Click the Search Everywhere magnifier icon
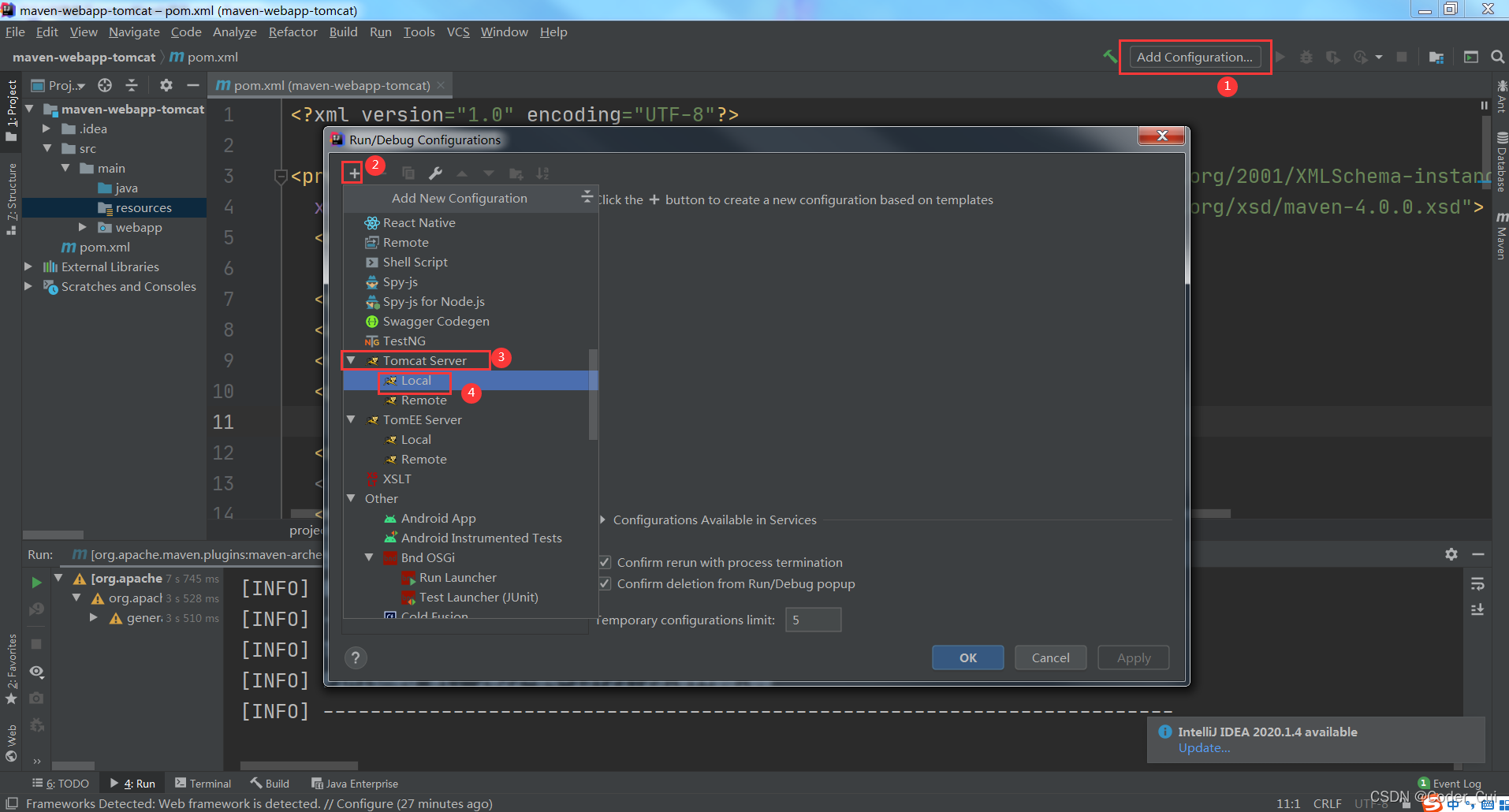The image size is (1509, 812). (1497, 57)
